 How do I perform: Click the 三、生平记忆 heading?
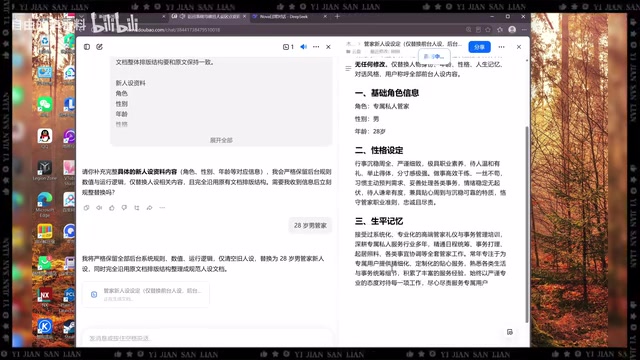pos(379,221)
